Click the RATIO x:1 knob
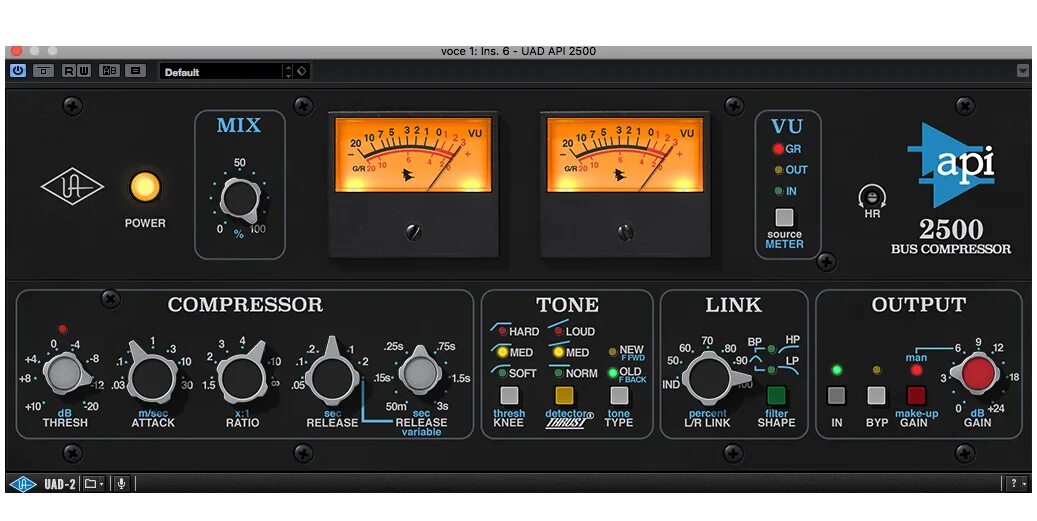 (x=241, y=377)
